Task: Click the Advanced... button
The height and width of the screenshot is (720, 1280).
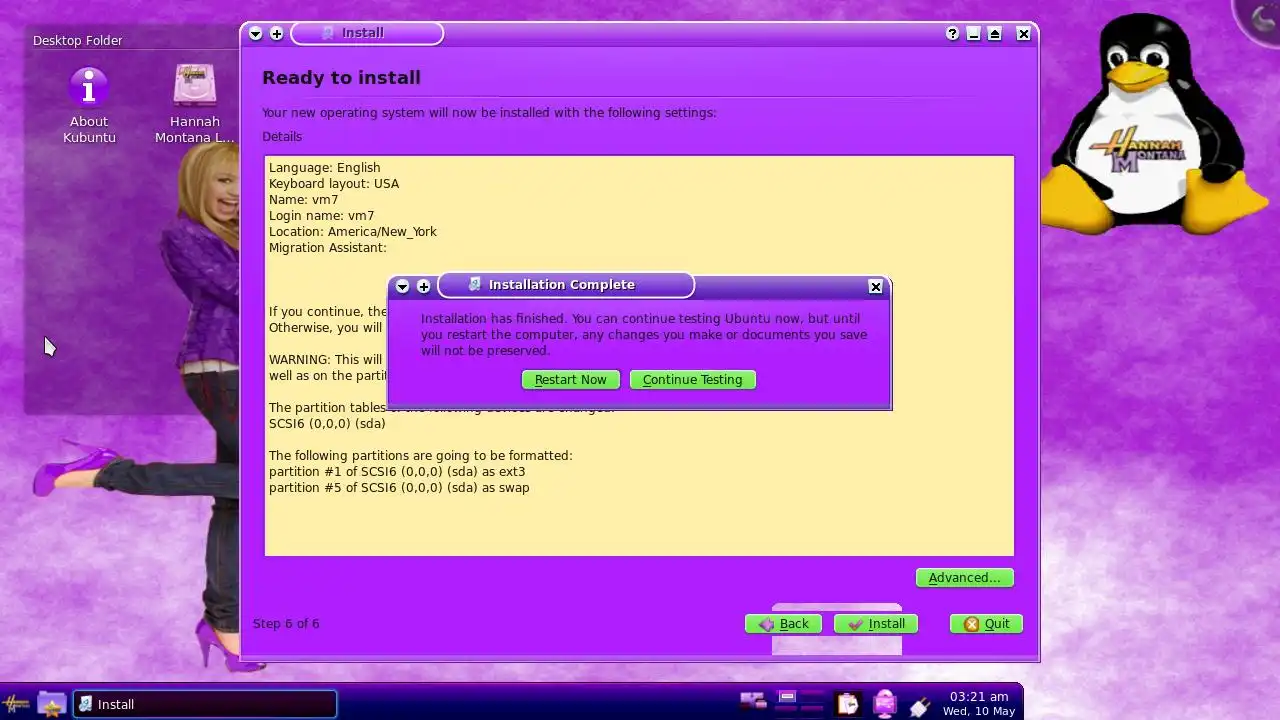Action: point(965,578)
